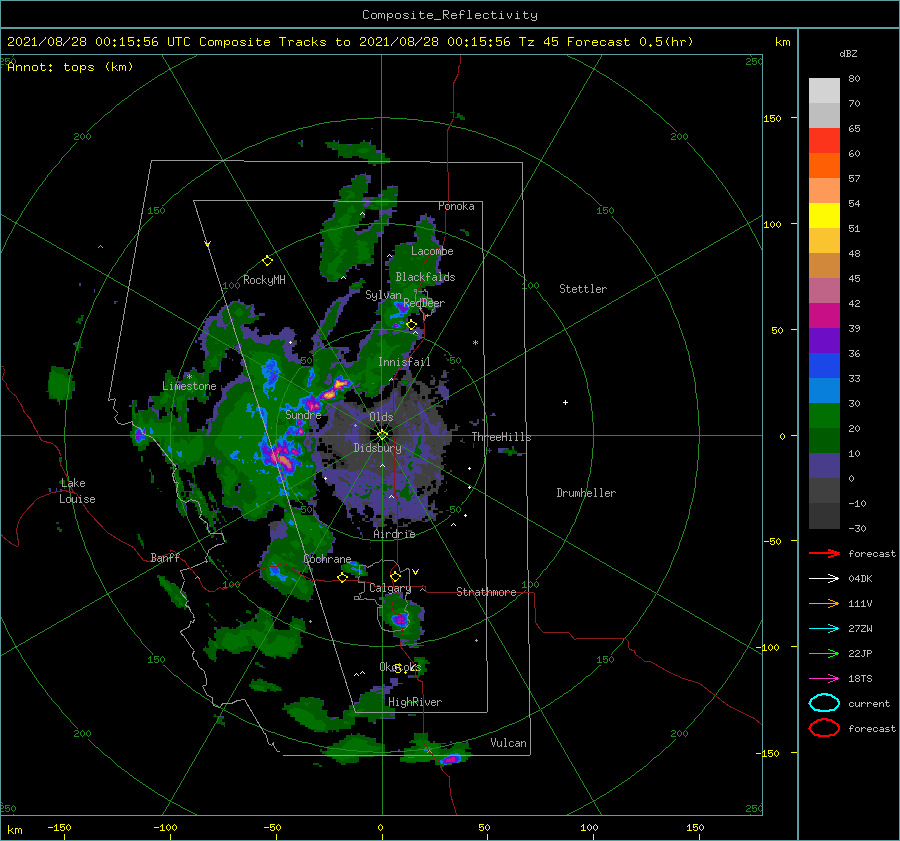The width and height of the screenshot is (900, 841).
Task: Select the 39 dBZ magenta color swatch
Action: click(x=824, y=315)
